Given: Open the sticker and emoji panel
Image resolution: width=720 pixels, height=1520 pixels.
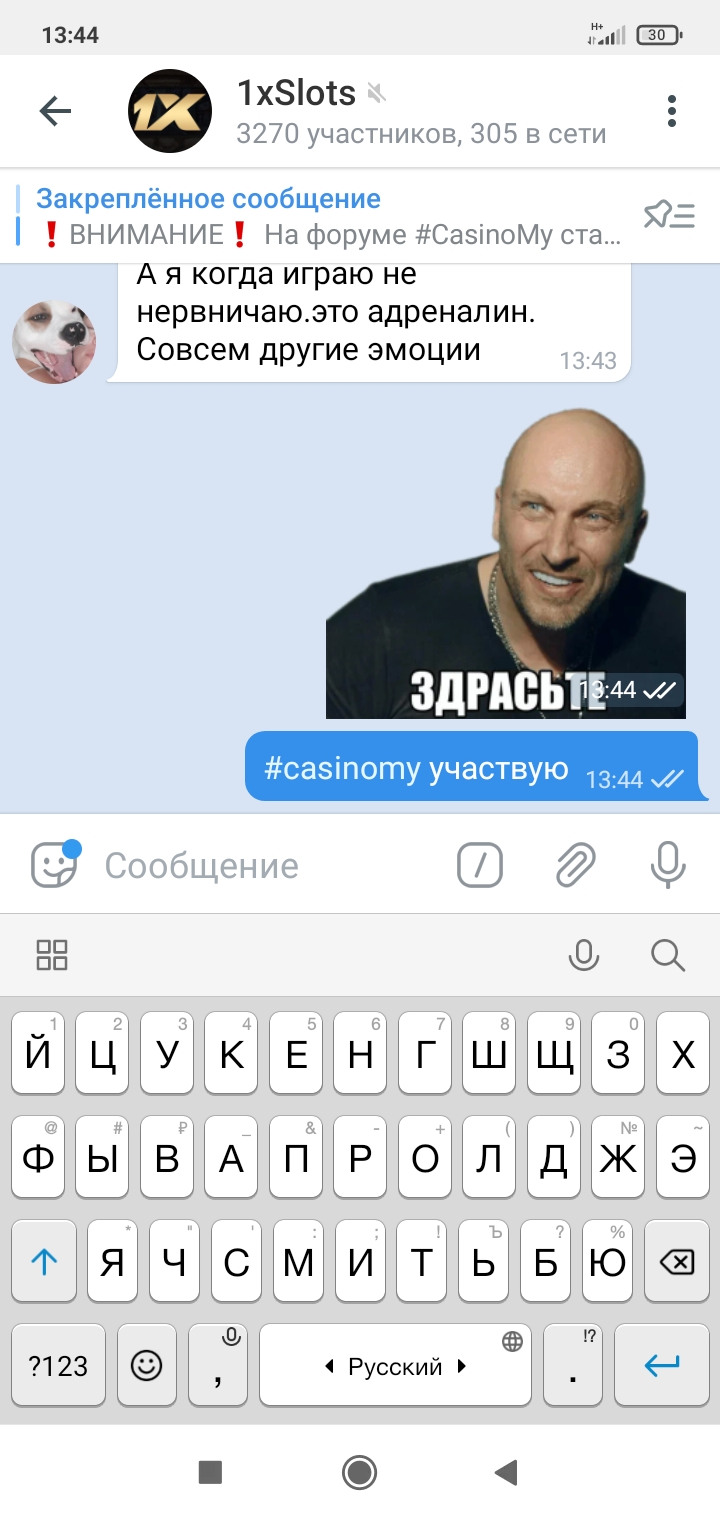Looking at the screenshot, I should 54,864.
